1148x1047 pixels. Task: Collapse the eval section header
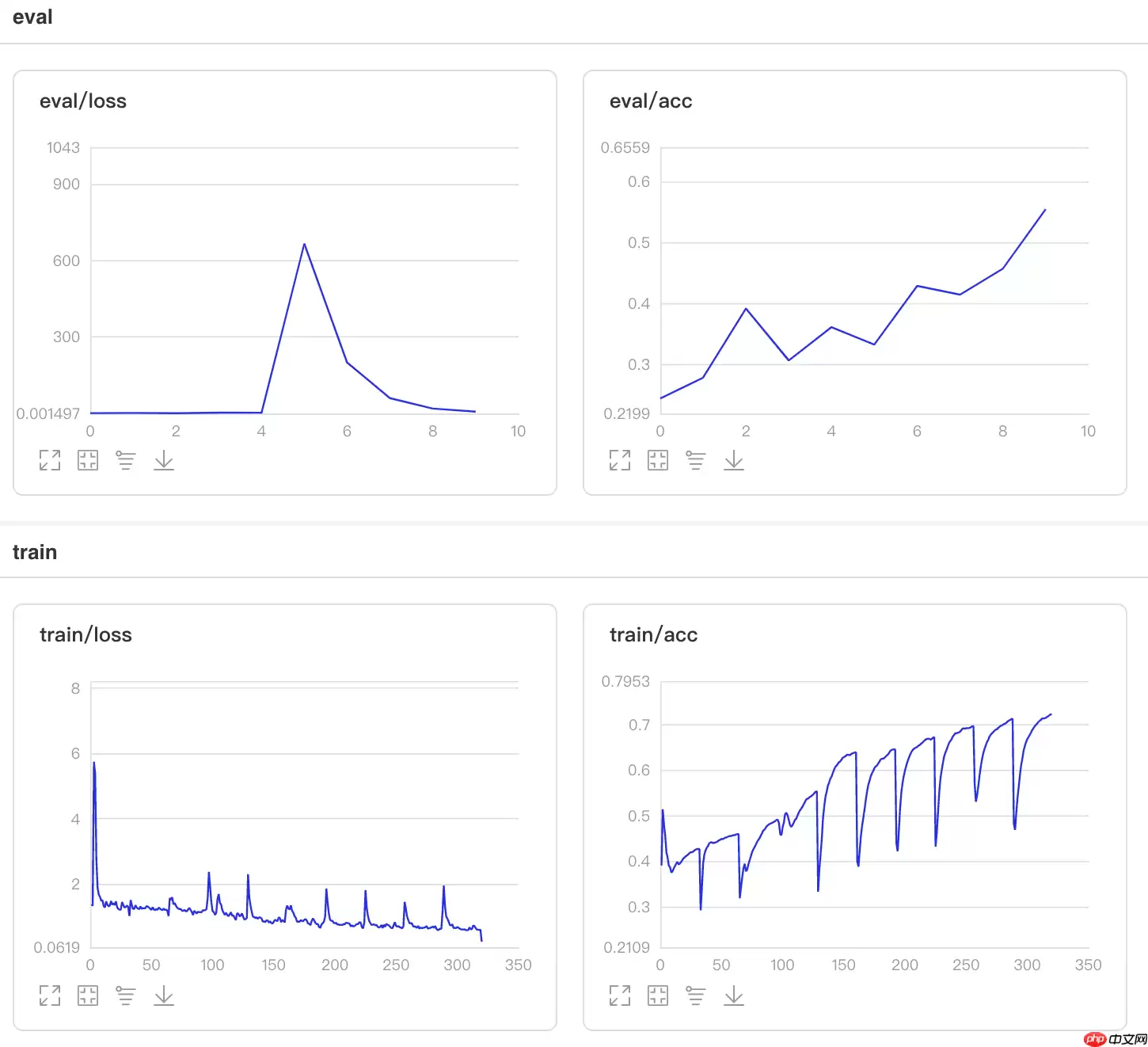(x=32, y=17)
